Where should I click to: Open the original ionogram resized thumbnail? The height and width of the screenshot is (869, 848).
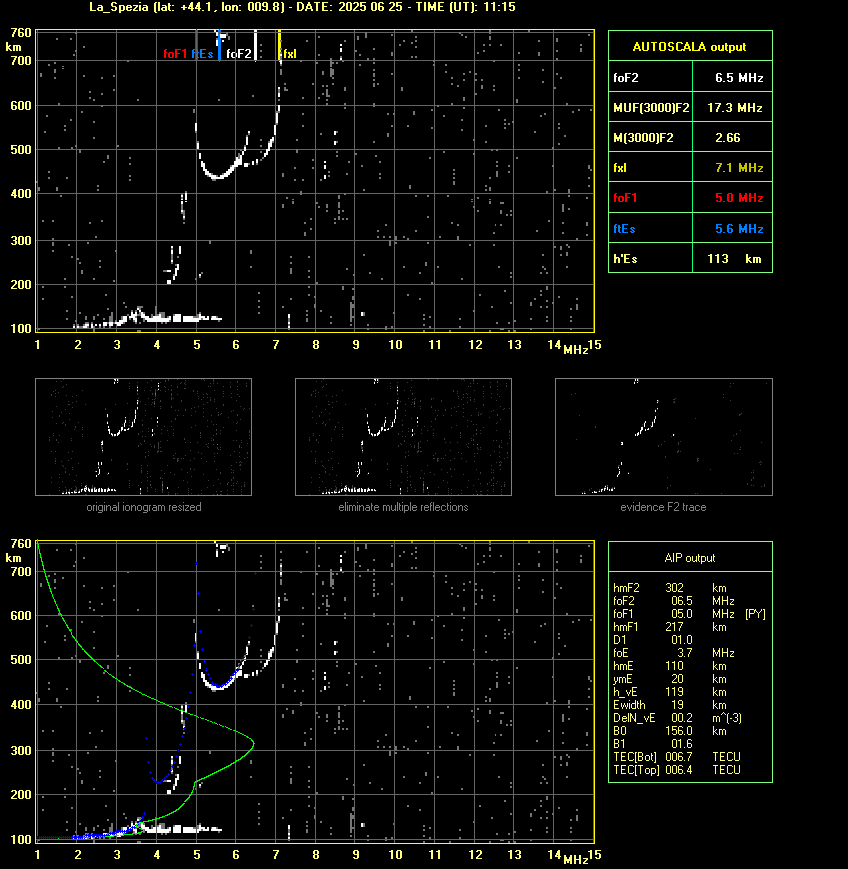click(144, 437)
